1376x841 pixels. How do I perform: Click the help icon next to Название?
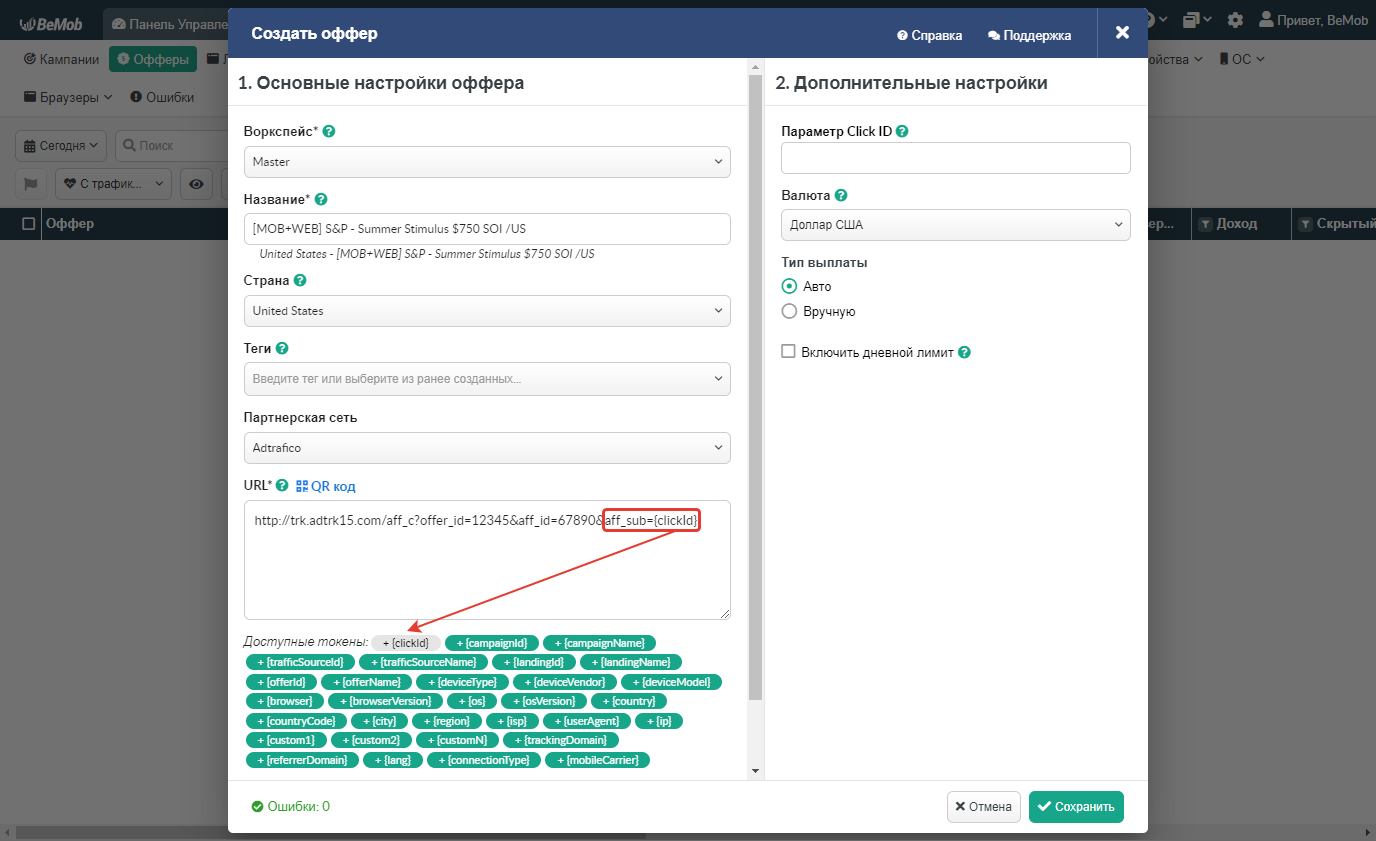coord(321,199)
